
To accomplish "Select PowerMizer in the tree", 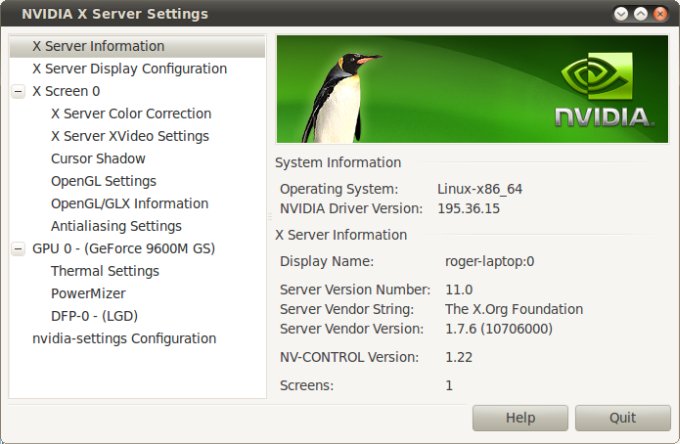I will [88, 294].
